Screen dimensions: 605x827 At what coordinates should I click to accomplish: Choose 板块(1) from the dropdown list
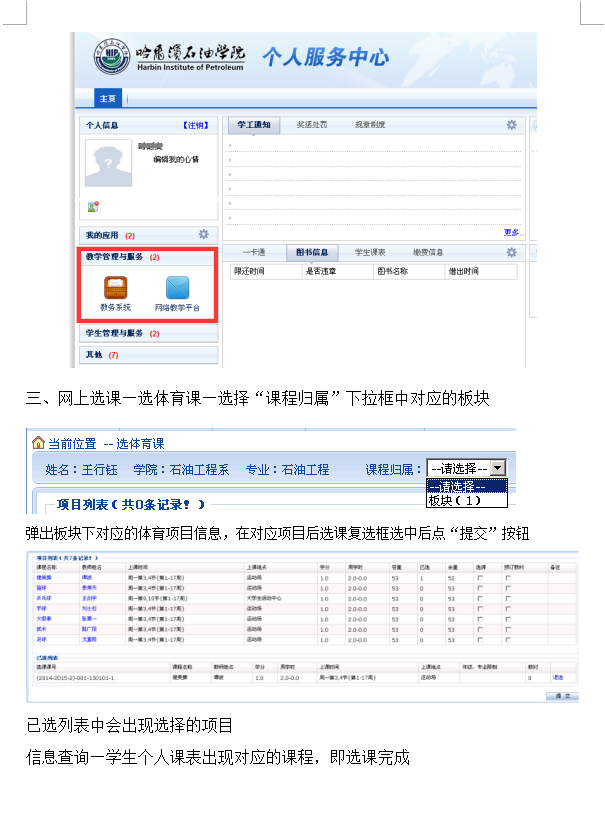(455, 500)
